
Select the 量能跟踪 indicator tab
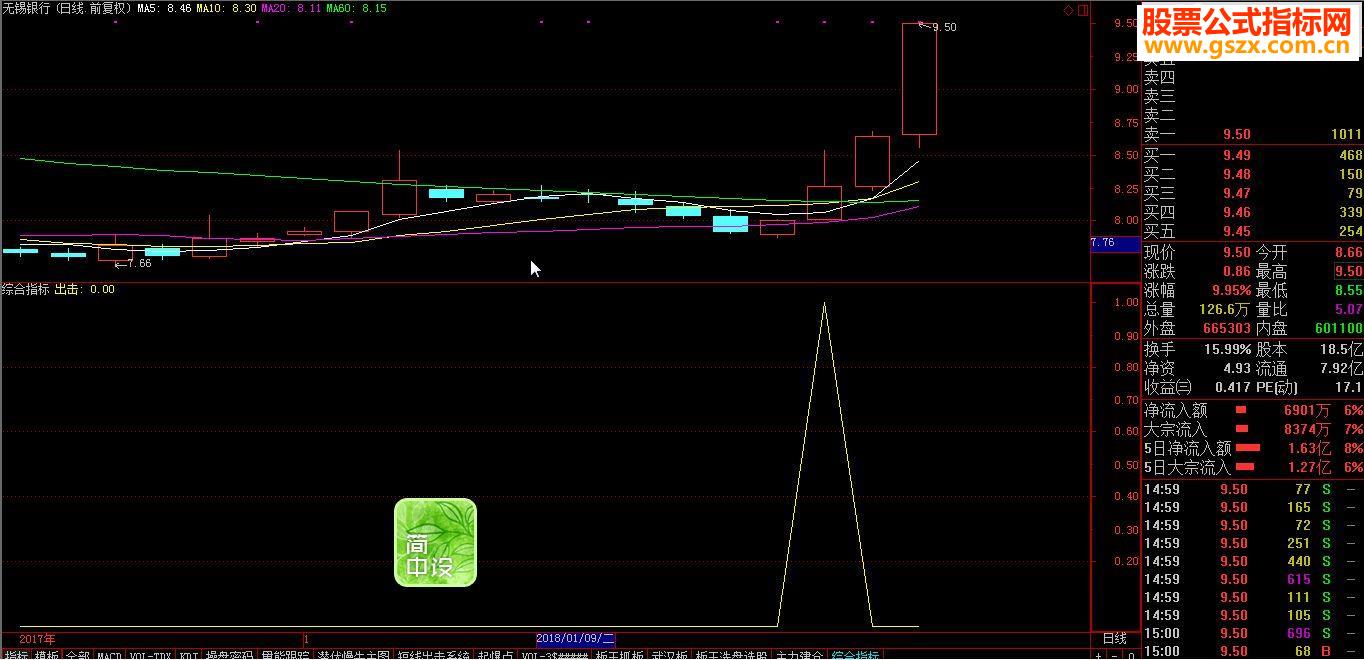point(286,656)
